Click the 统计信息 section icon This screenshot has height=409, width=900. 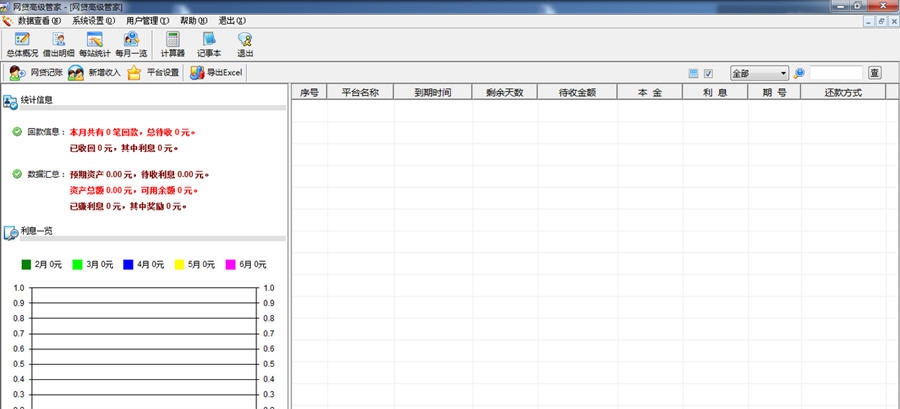tap(10, 103)
